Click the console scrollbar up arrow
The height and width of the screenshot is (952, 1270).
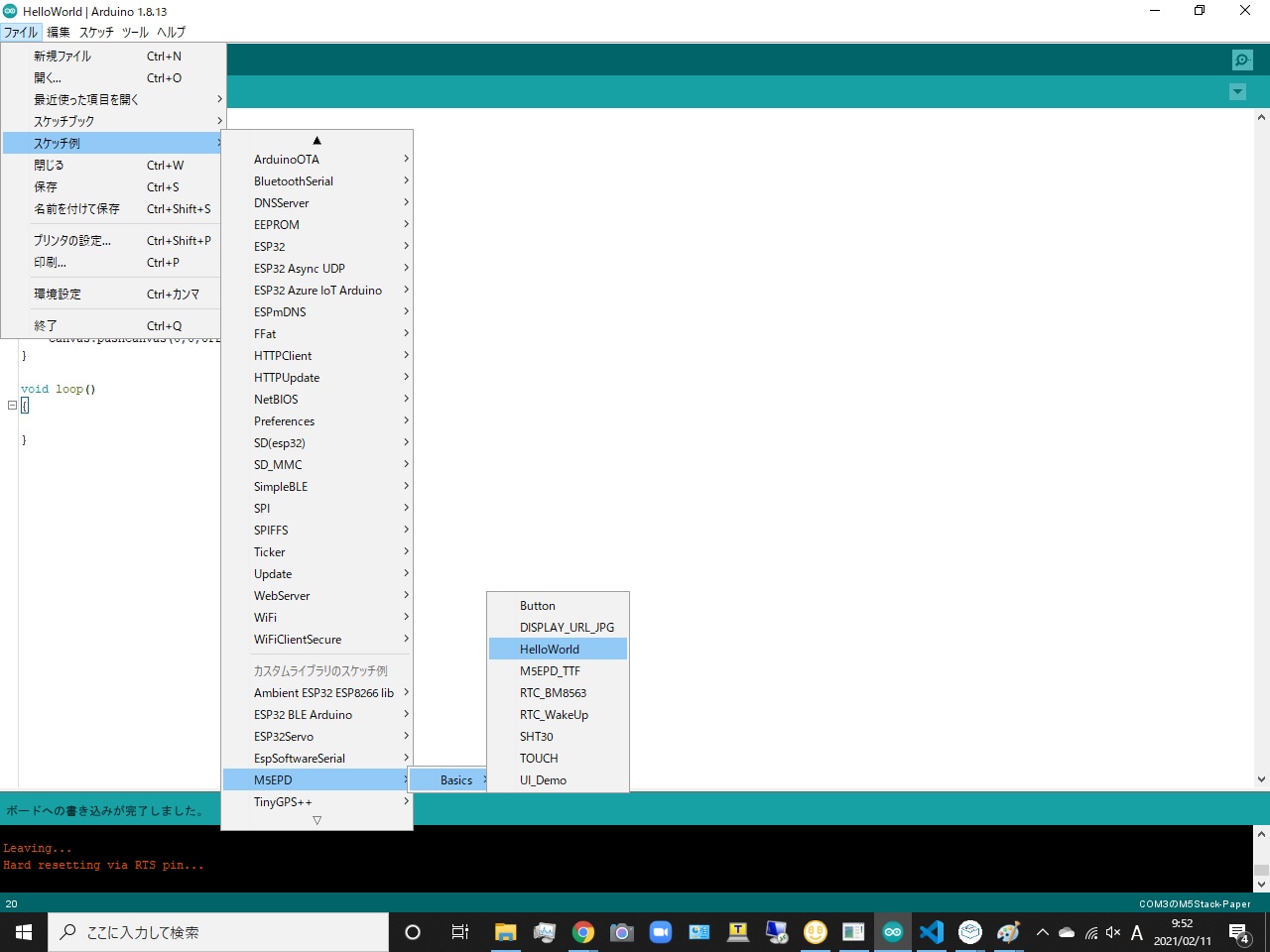coord(1261,835)
